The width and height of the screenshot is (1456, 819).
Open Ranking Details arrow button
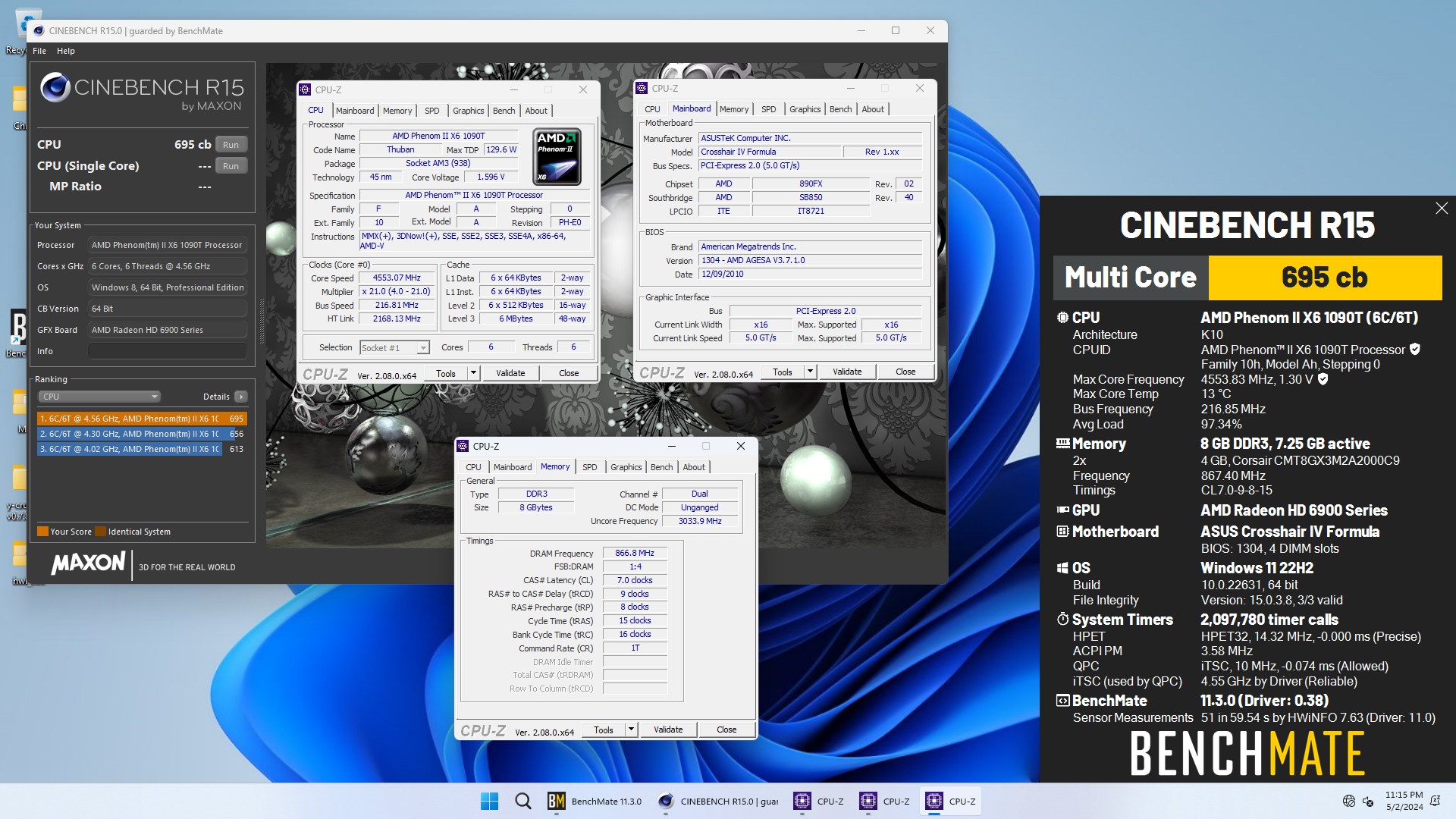point(241,397)
